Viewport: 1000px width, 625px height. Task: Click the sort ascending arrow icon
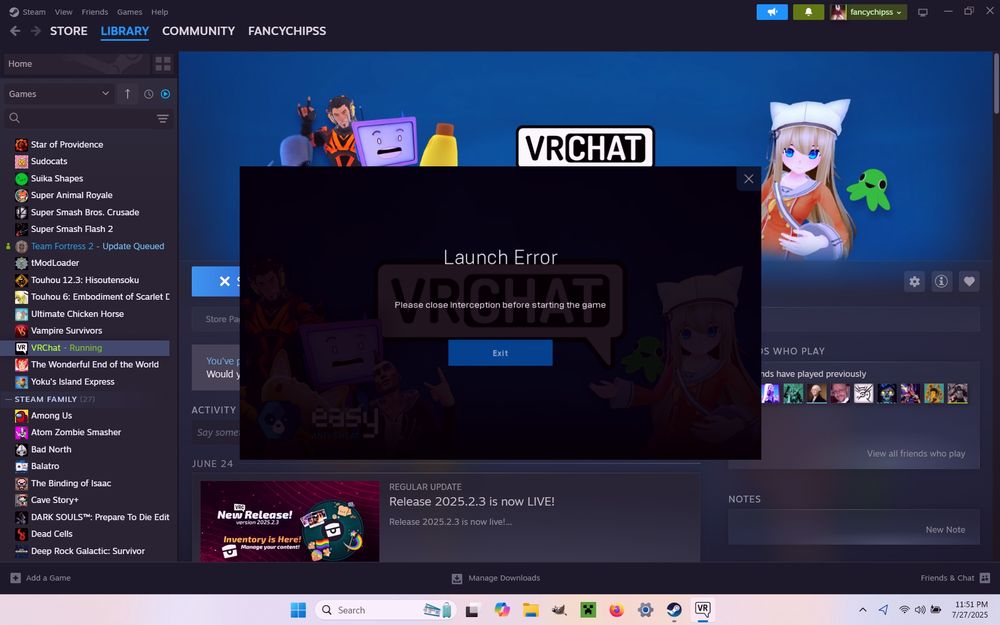[128, 94]
